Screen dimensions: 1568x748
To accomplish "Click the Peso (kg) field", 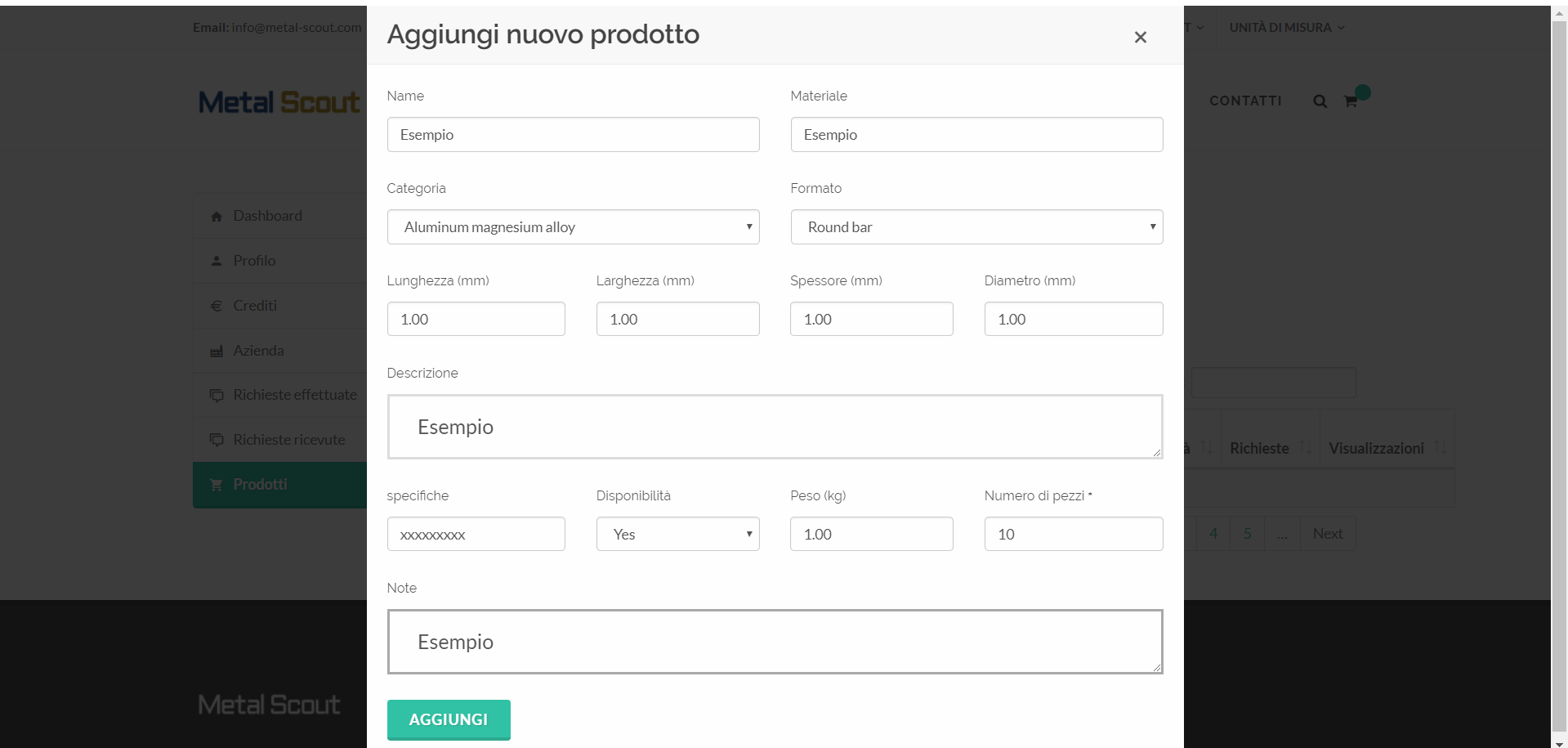I will coord(871,534).
